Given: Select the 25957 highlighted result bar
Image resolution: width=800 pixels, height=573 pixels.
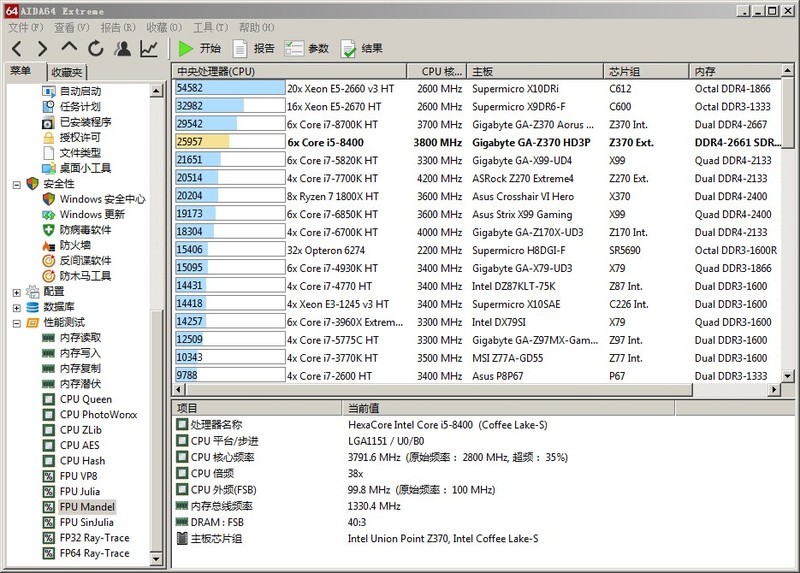Looking at the screenshot, I should pyautogui.click(x=230, y=142).
